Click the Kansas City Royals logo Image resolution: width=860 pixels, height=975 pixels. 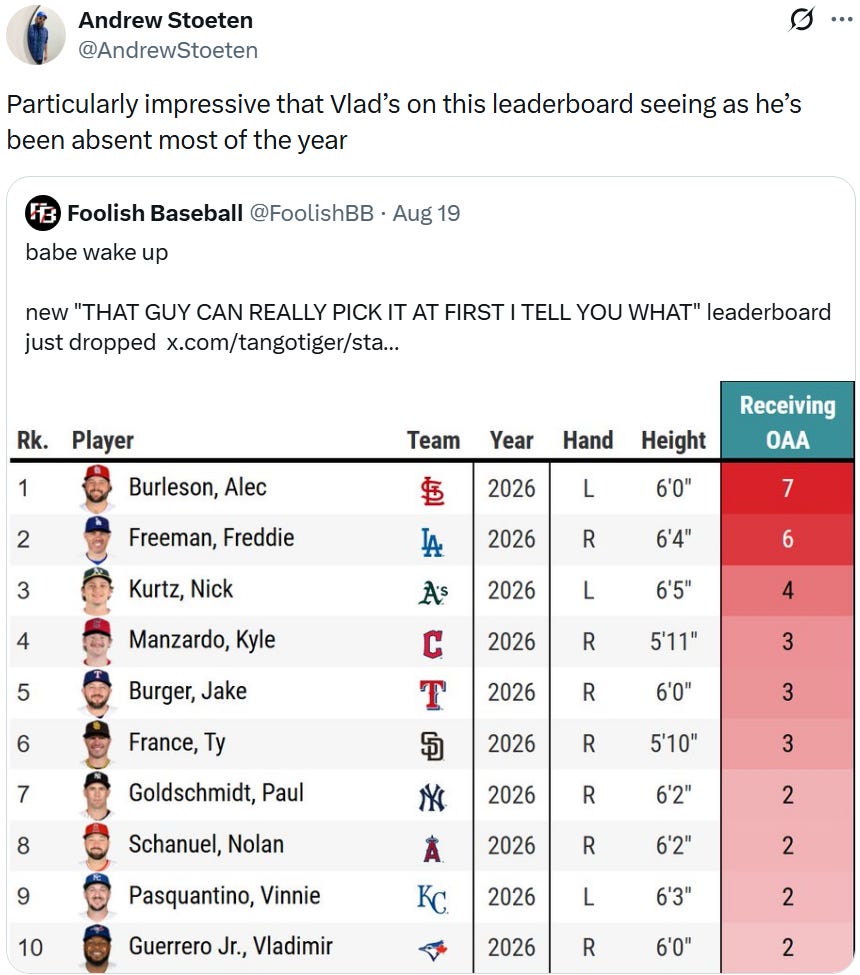(432, 899)
